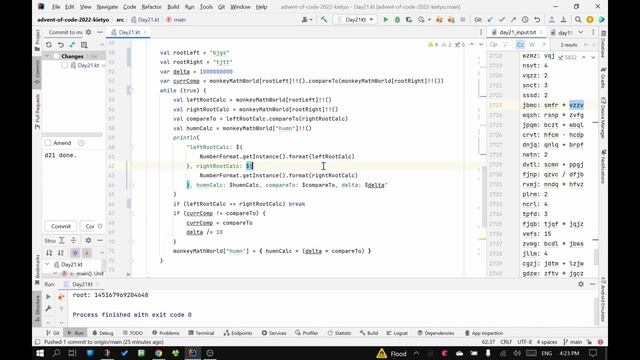Open Structure panel settings gear
The height and width of the screenshot is (360, 640).
88,240
